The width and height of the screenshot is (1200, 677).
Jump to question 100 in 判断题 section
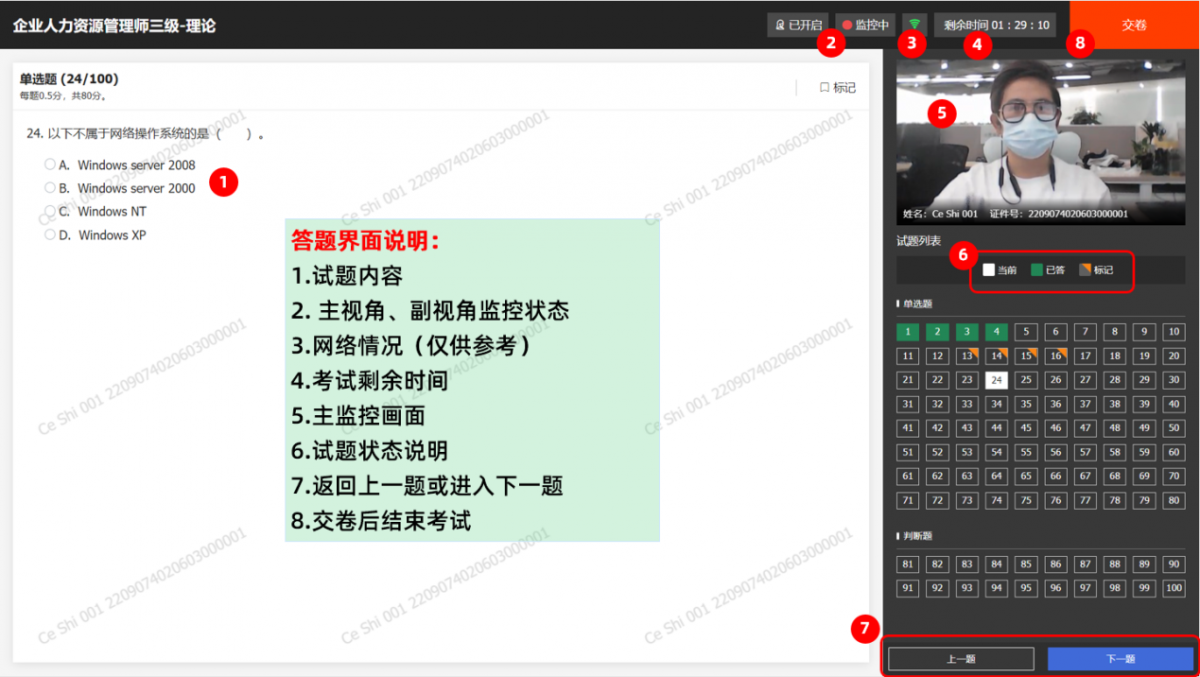(1174, 588)
